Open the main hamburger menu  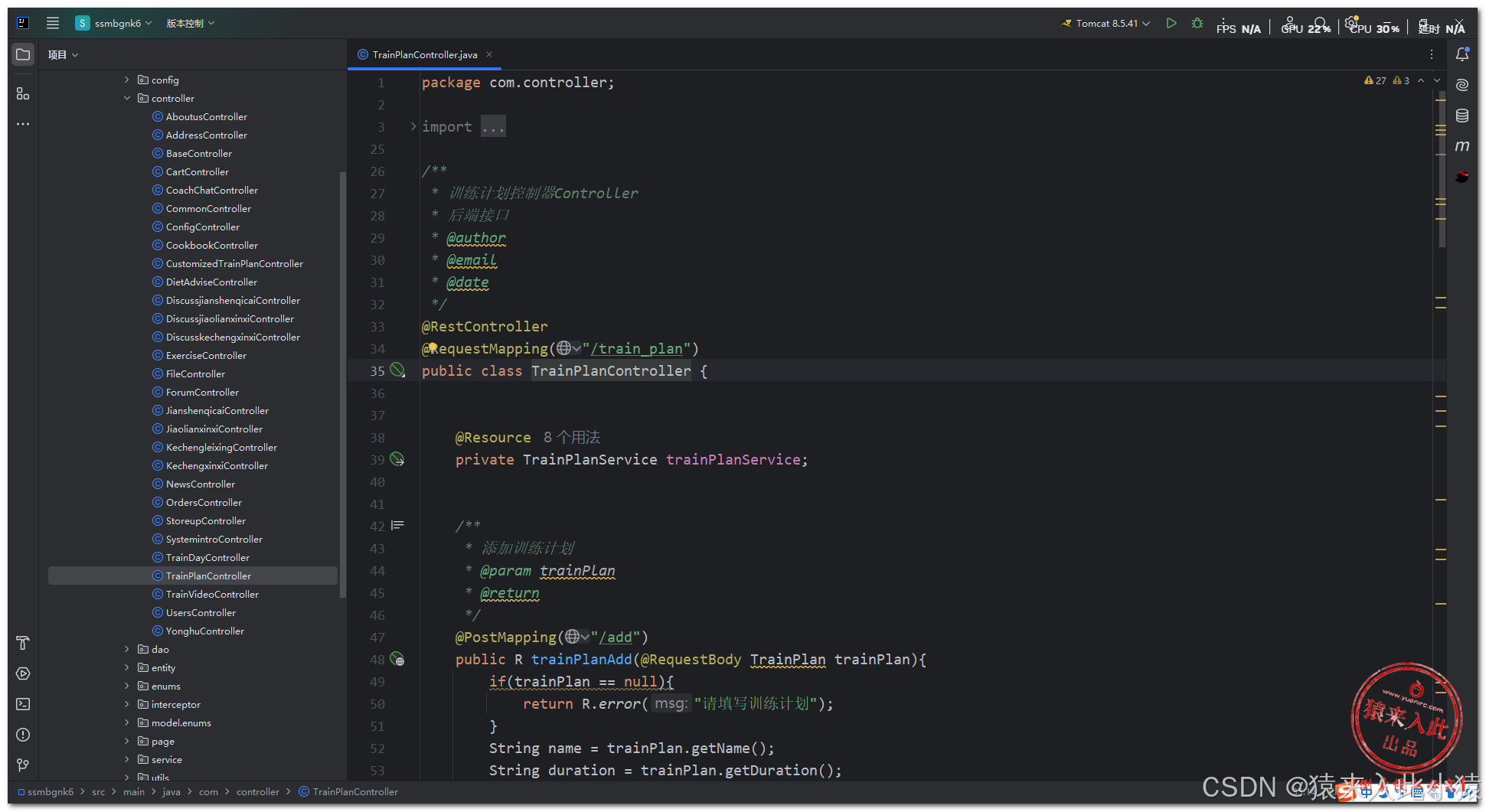click(53, 23)
